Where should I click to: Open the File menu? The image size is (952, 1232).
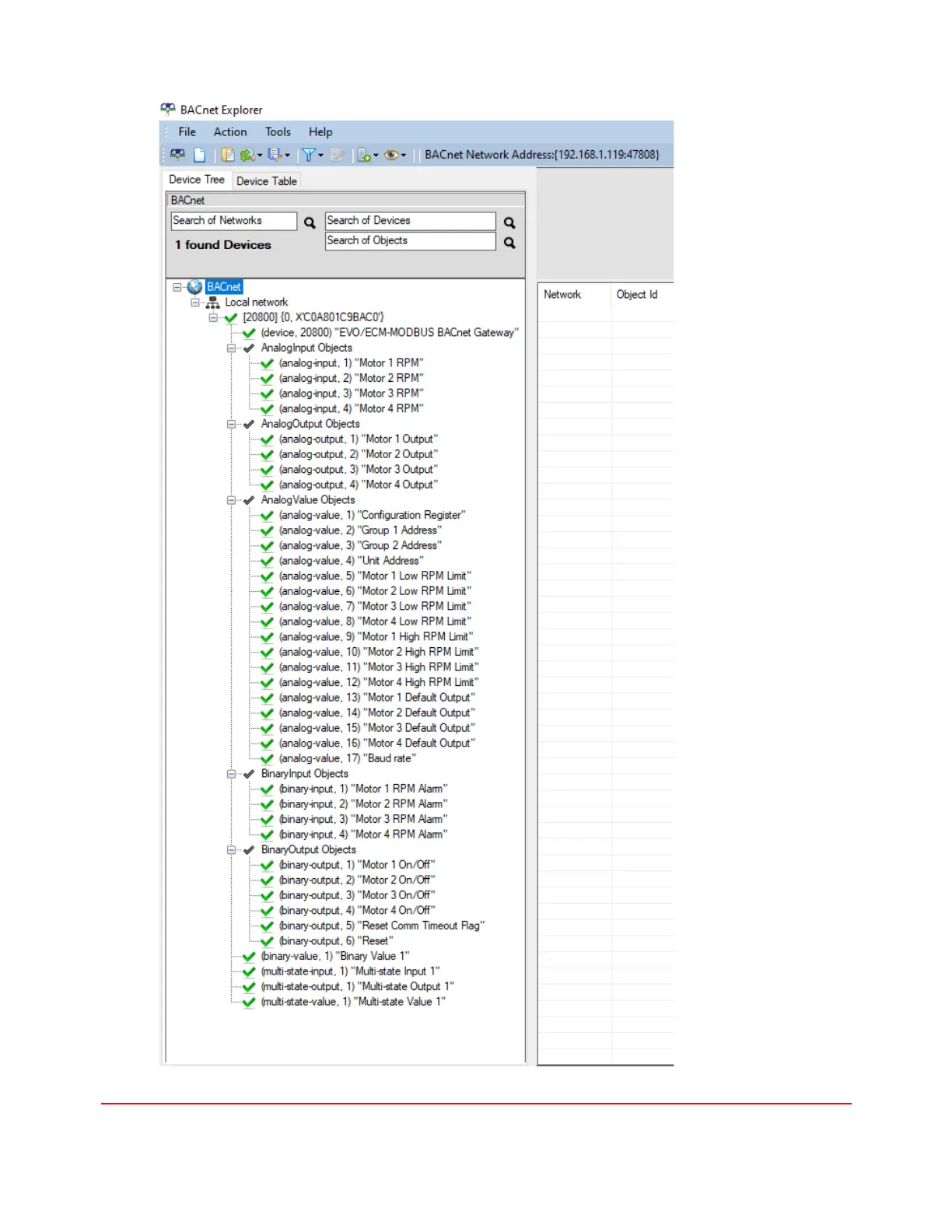187,132
